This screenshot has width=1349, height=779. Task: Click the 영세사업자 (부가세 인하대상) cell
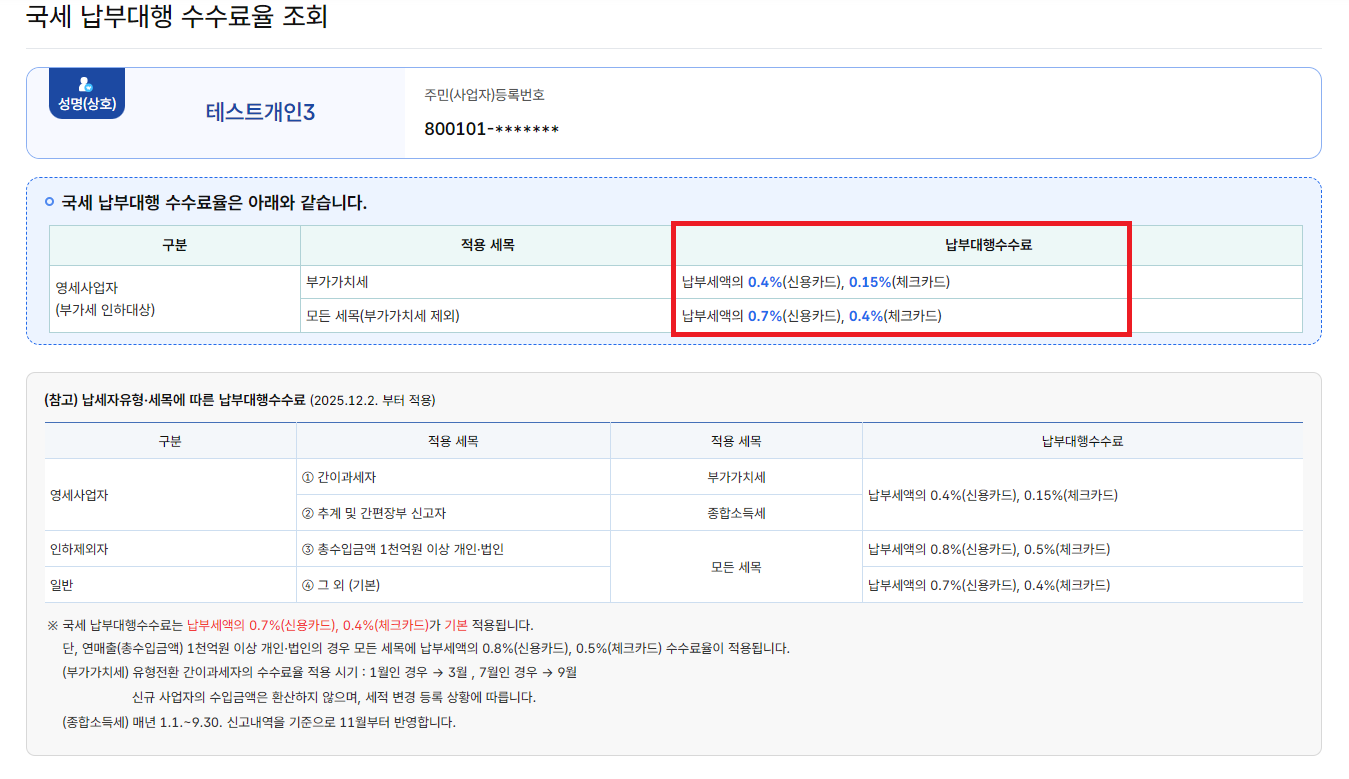(x=175, y=298)
